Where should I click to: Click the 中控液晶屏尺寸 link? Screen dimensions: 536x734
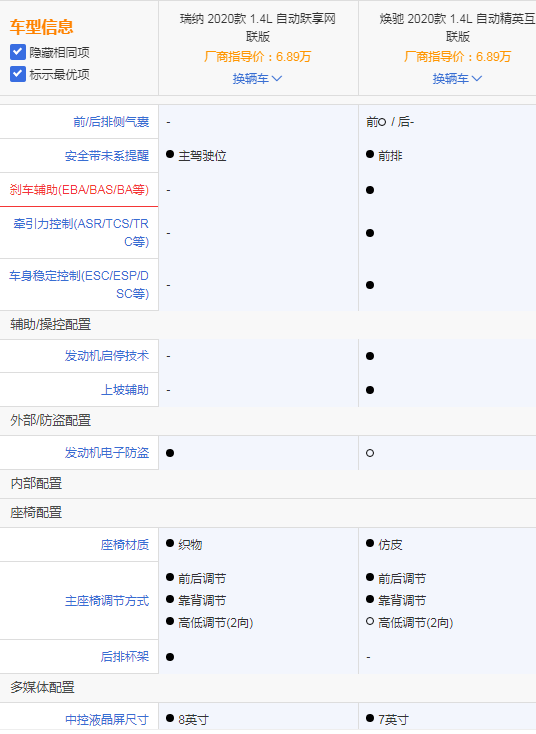tap(107, 719)
